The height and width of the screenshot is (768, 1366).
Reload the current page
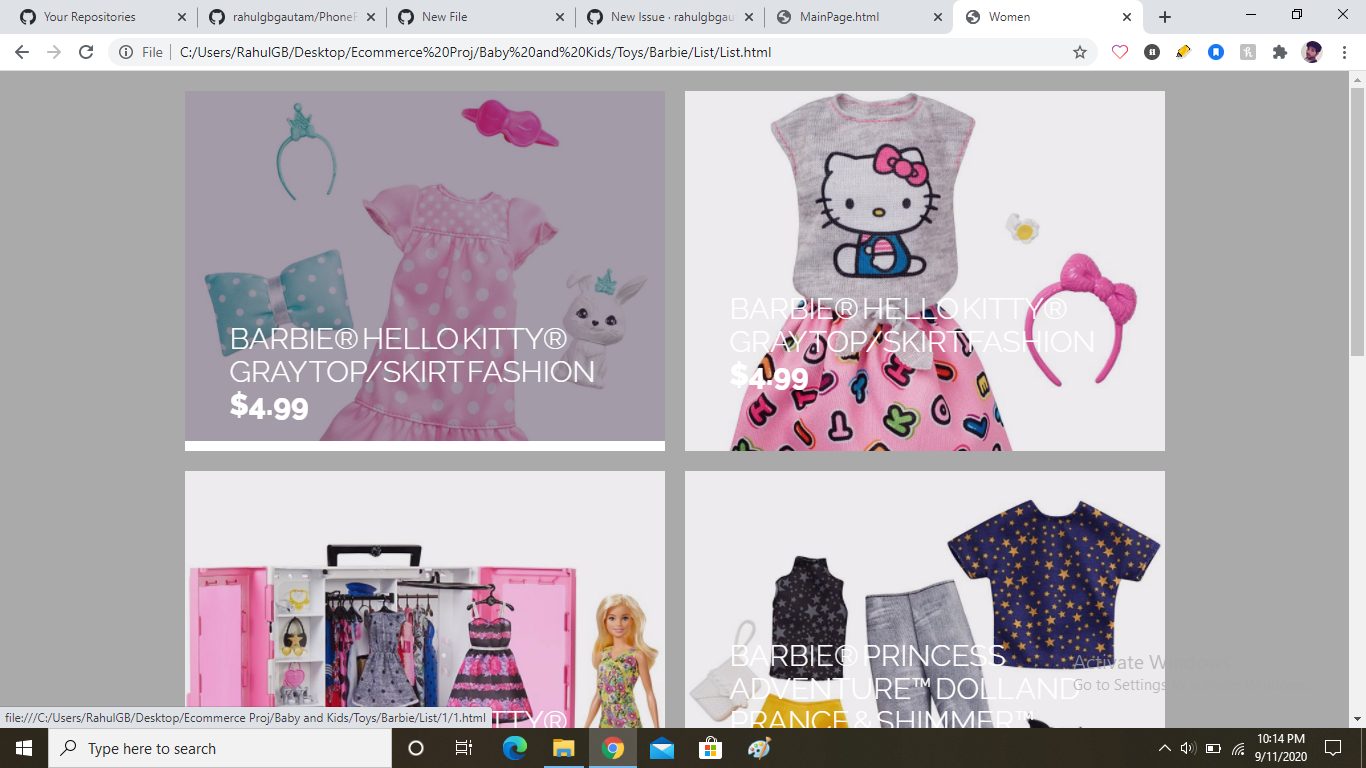pos(86,52)
